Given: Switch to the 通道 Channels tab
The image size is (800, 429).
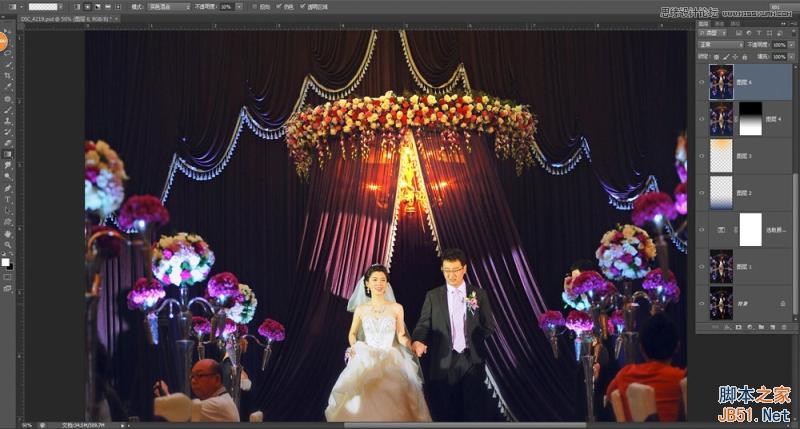Looking at the screenshot, I should coord(719,23).
